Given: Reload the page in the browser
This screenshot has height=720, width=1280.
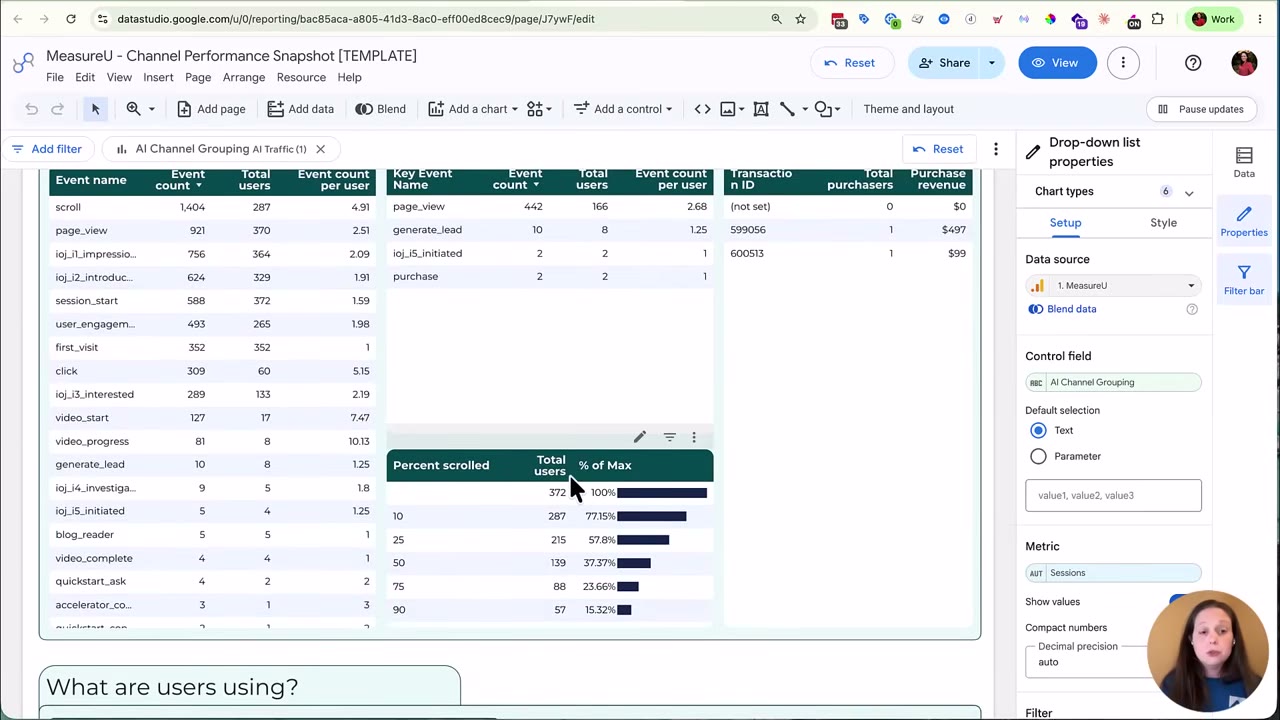Looking at the screenshot, I should pos(71,19).
